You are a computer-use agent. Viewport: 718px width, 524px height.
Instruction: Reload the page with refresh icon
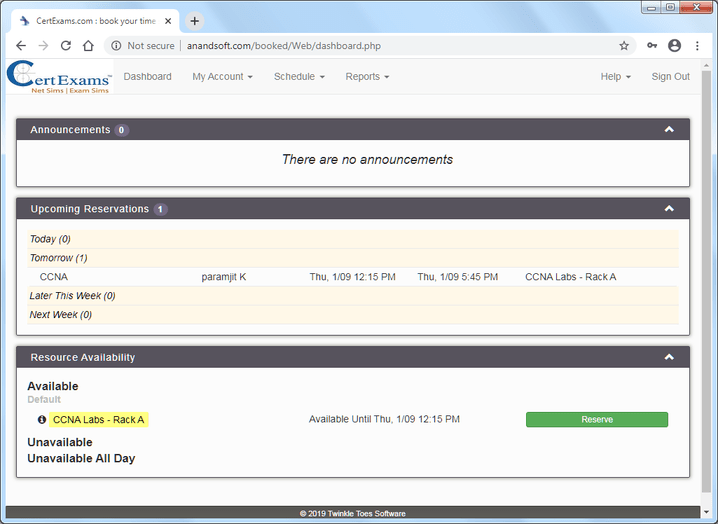pyautogui.click(x=66, y=46)
